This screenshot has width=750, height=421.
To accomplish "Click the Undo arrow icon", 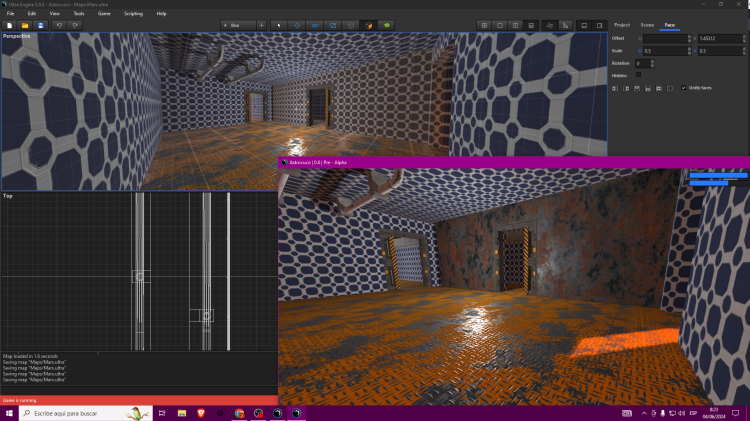I will [59, 24].
